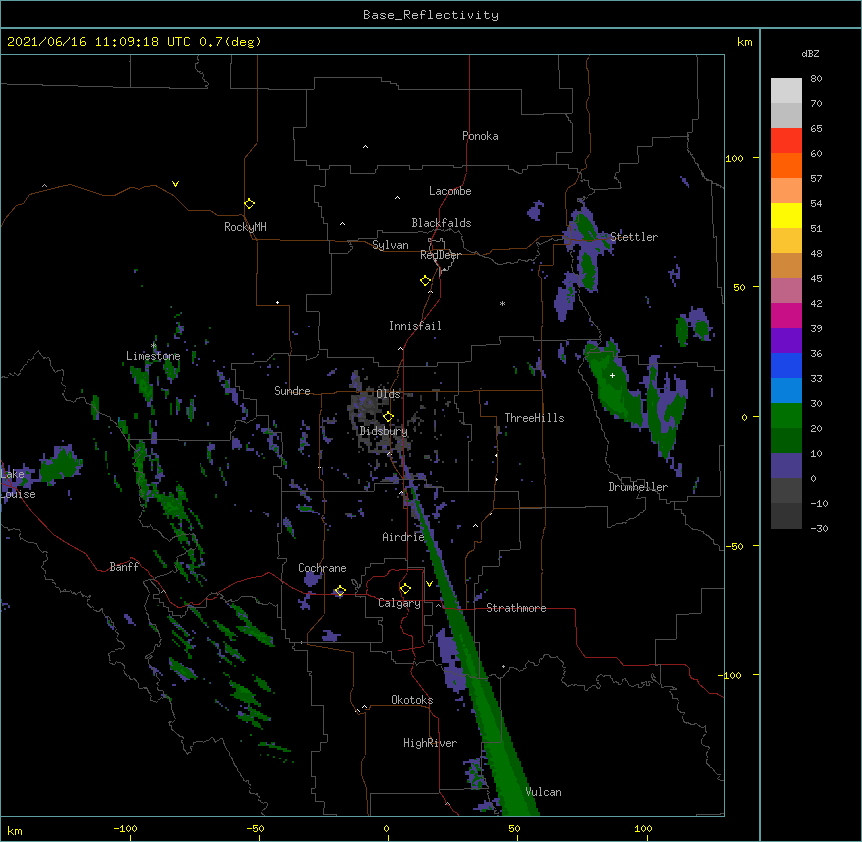Select the red 65 dBZ legend swatch
862x842 pixels.
(x=786, y=140)
